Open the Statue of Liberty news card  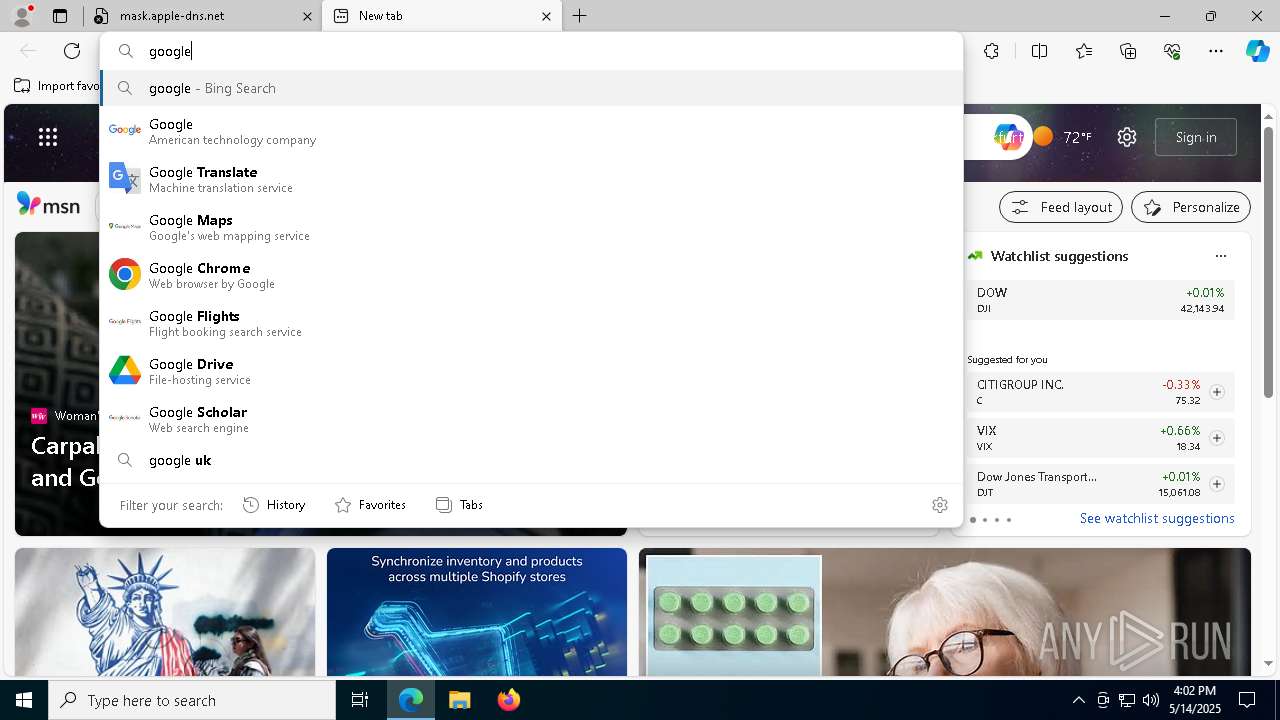165,612
